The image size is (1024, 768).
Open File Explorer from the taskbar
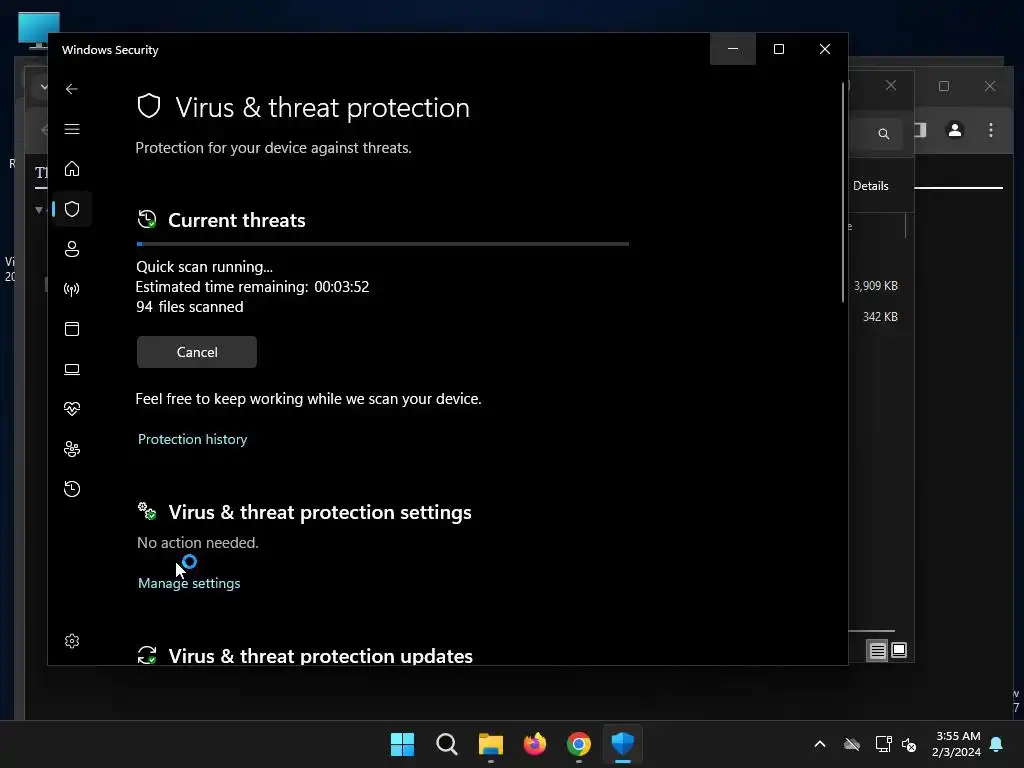tap(490, 744)
